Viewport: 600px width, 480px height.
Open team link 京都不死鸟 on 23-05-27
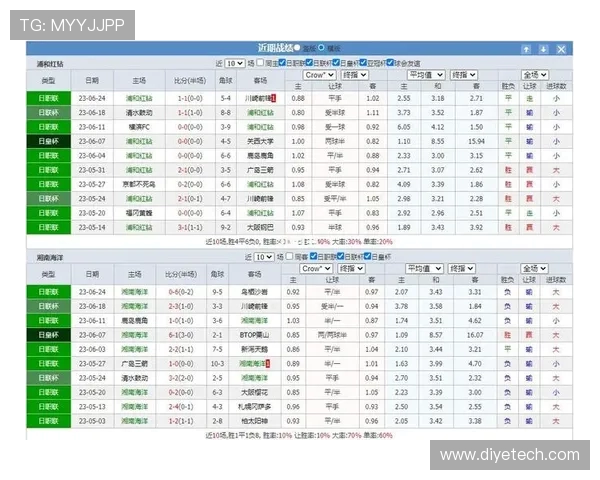point(139,184)
